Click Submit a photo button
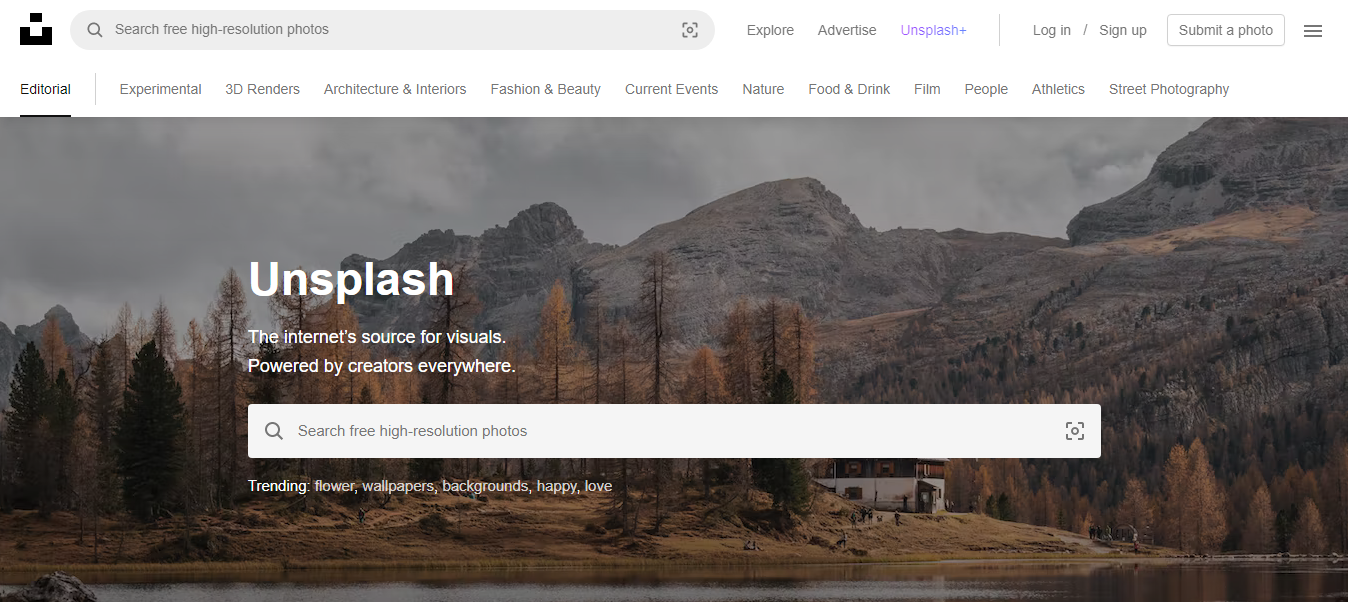 tap(1226, 30)
